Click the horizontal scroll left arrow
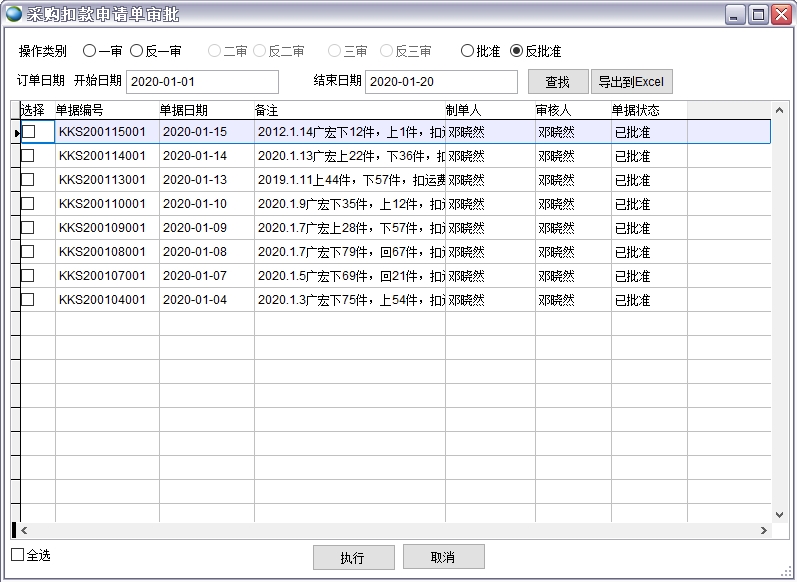 [x=24, y=531]
